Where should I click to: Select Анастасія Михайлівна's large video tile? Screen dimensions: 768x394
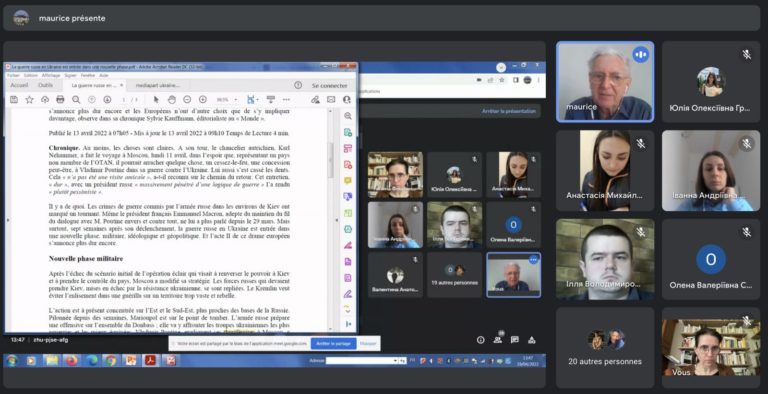click(x=605, y=171)
